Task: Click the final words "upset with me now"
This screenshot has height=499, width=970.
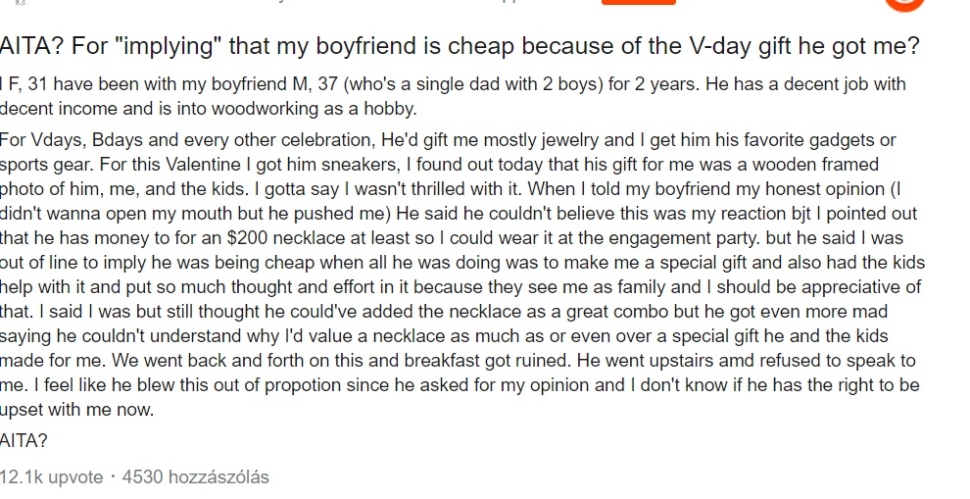Action: pyautogui.click(x=77, y=410)
